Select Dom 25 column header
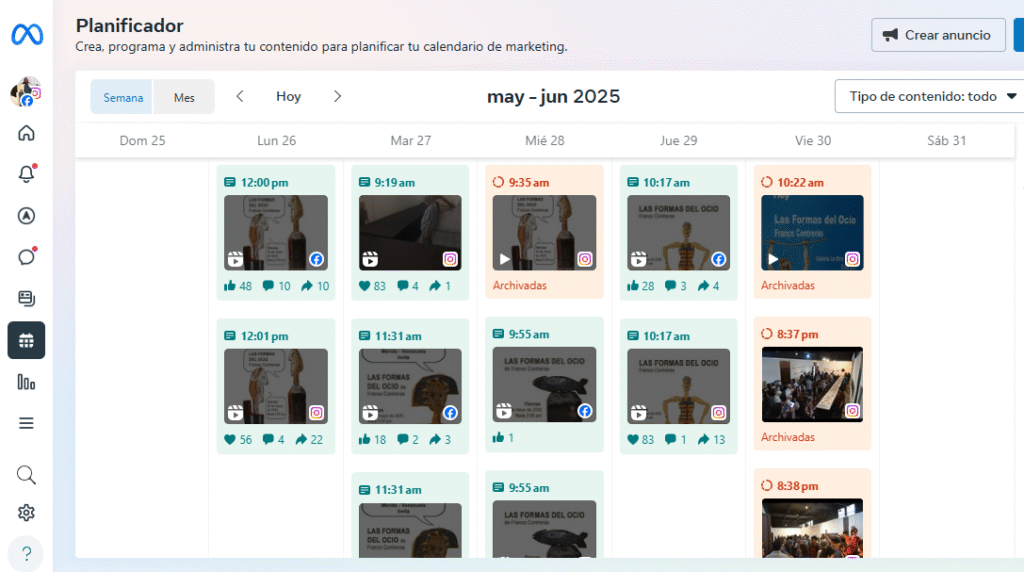The height and width of the screenshot is (572, 1024). pyautogui.click(x=142, y=140)
